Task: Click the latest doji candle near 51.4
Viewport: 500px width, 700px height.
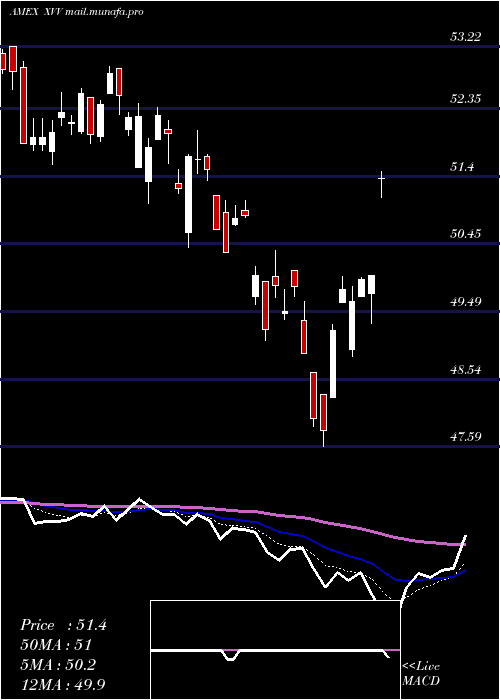Action: (x=382, y=179)
